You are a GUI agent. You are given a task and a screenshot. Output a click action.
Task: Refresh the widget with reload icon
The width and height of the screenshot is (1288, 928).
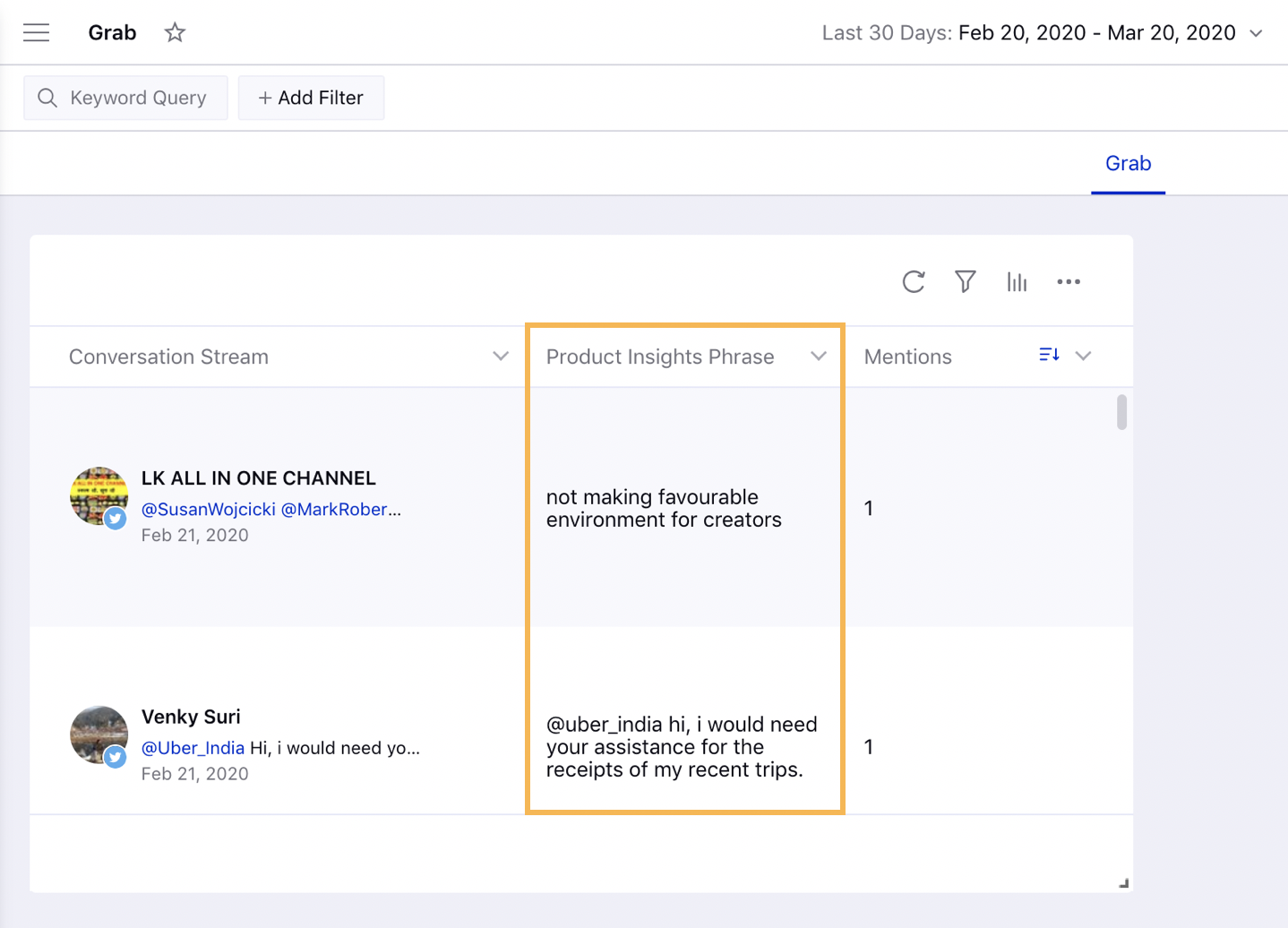(x=914, y=282)
